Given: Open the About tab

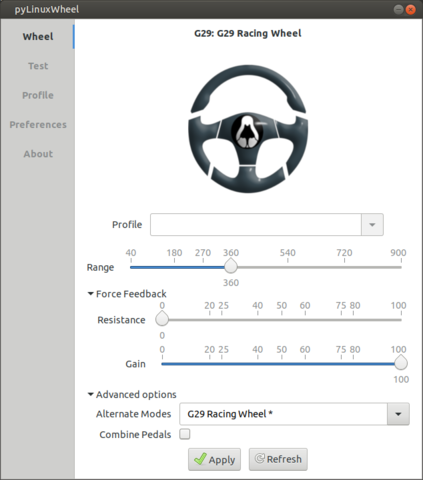Looking at the screenshot, I should tap(38, 154).
